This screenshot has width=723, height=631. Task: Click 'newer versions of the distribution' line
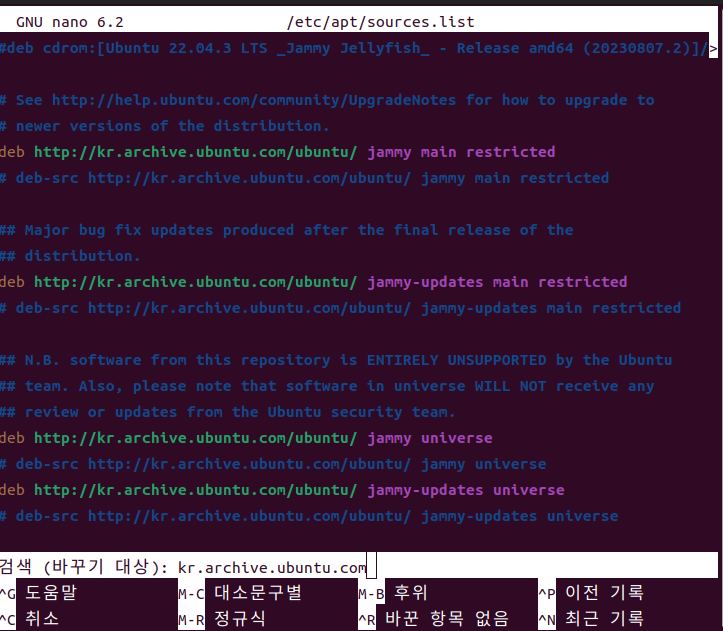point(165,126)
